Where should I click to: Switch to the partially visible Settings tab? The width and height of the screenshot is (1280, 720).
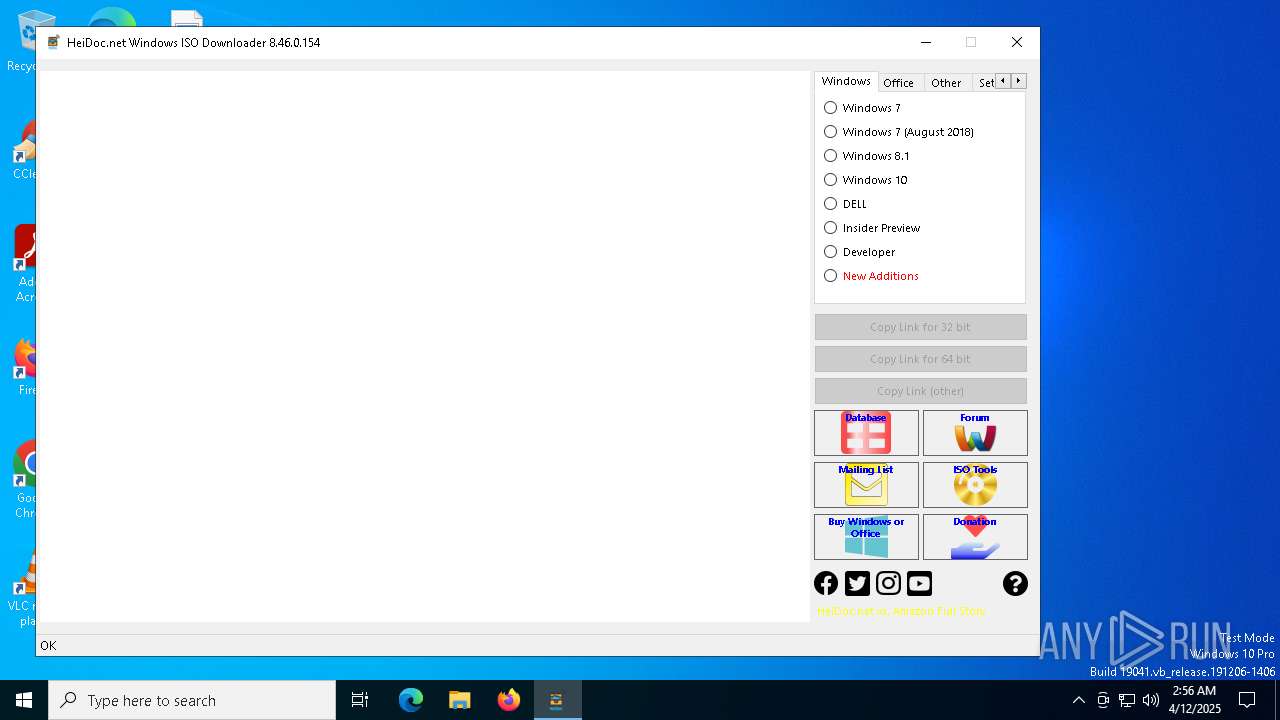tap(985, 83)
